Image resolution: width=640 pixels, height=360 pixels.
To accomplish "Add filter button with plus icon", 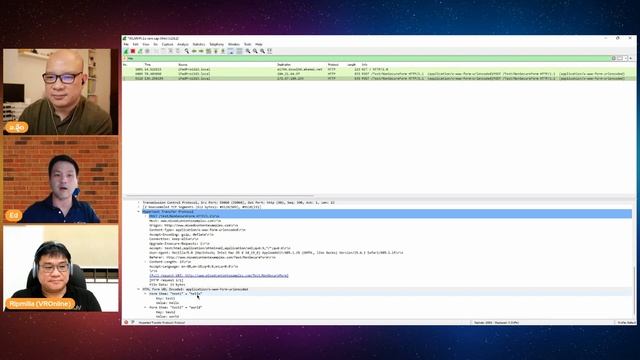I will (x=631, y=58).
